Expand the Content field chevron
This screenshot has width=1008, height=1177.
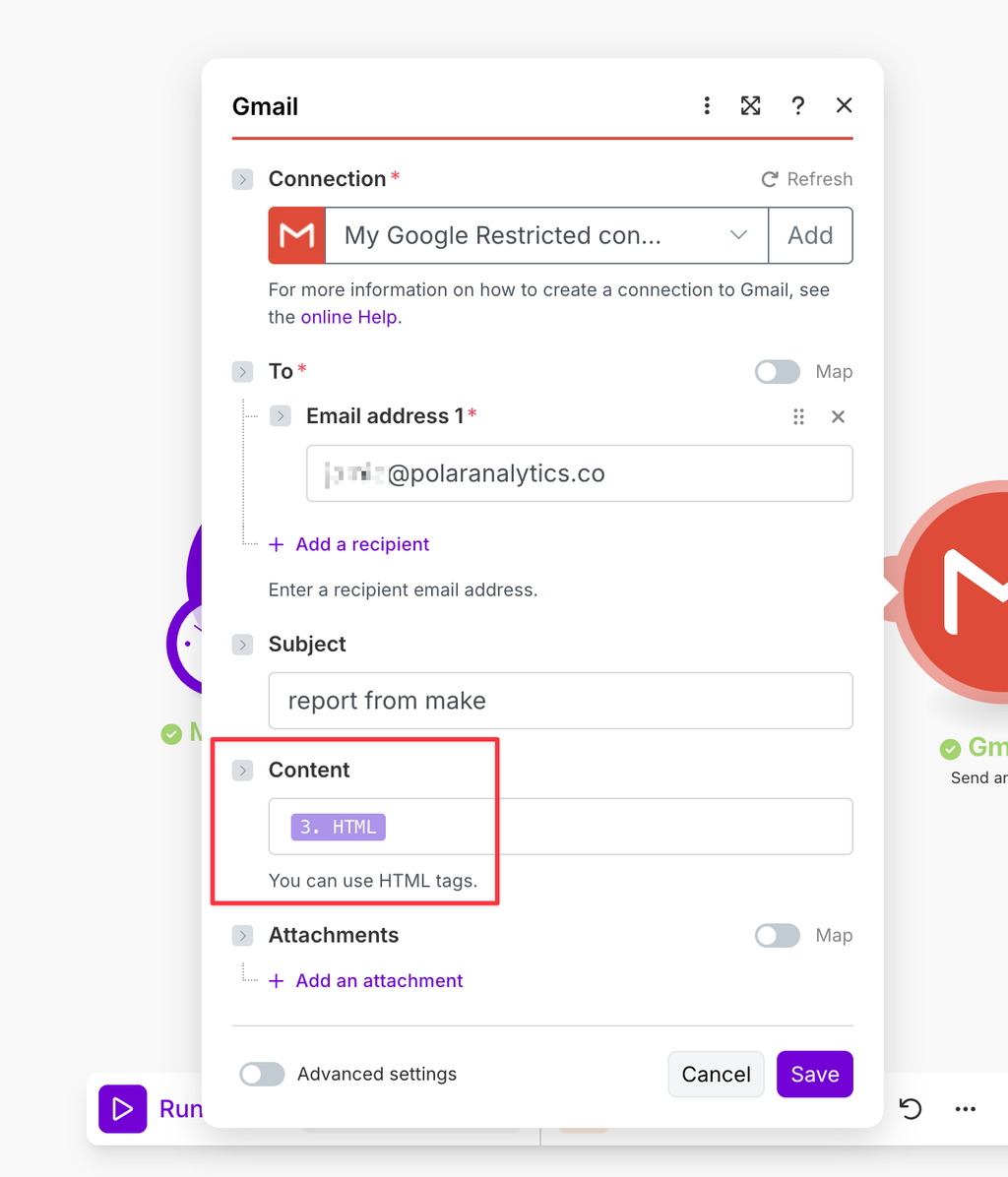[x=242, y=771]
